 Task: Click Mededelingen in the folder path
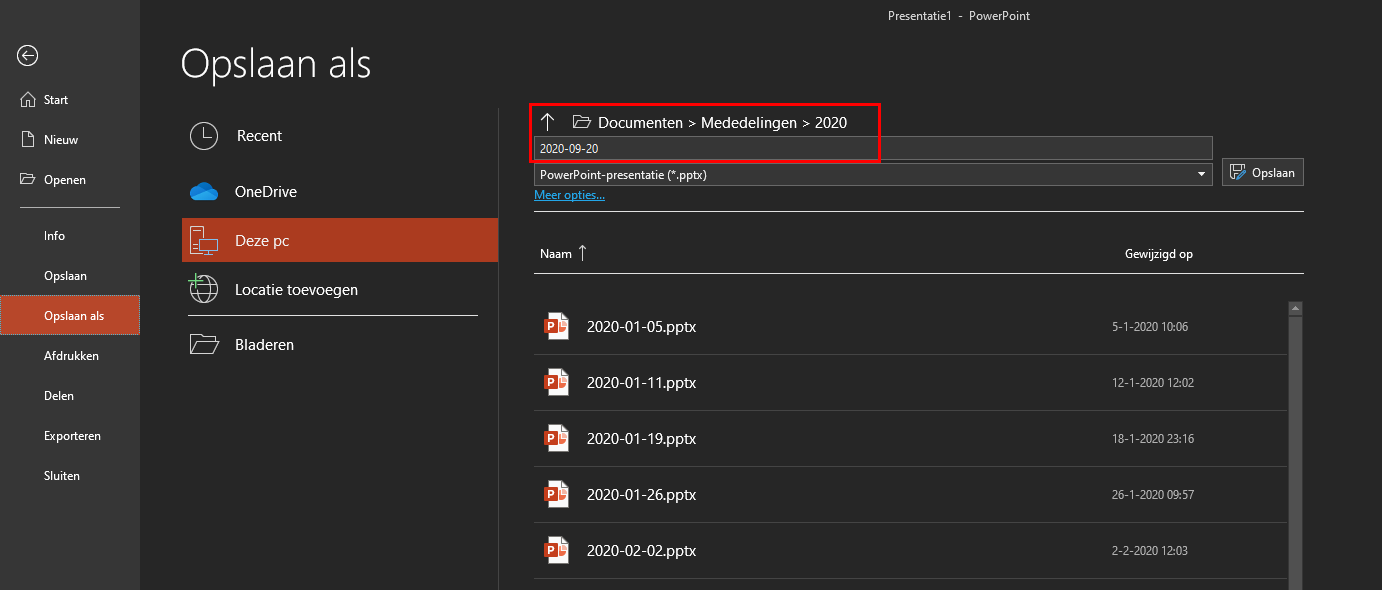[749, 123]
